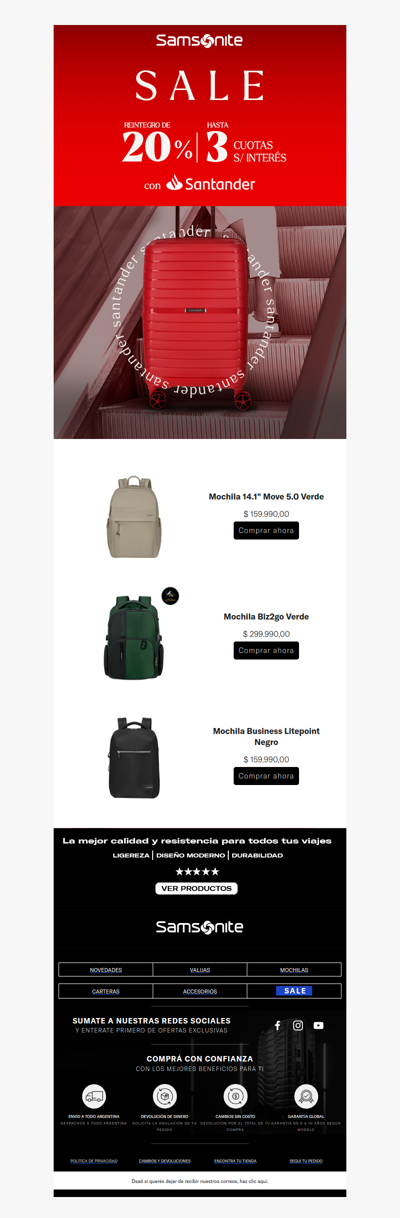Click Comprar ahora for Mochila Move 5.0 Verde
400x1218 pixels.
pos(266,531)
